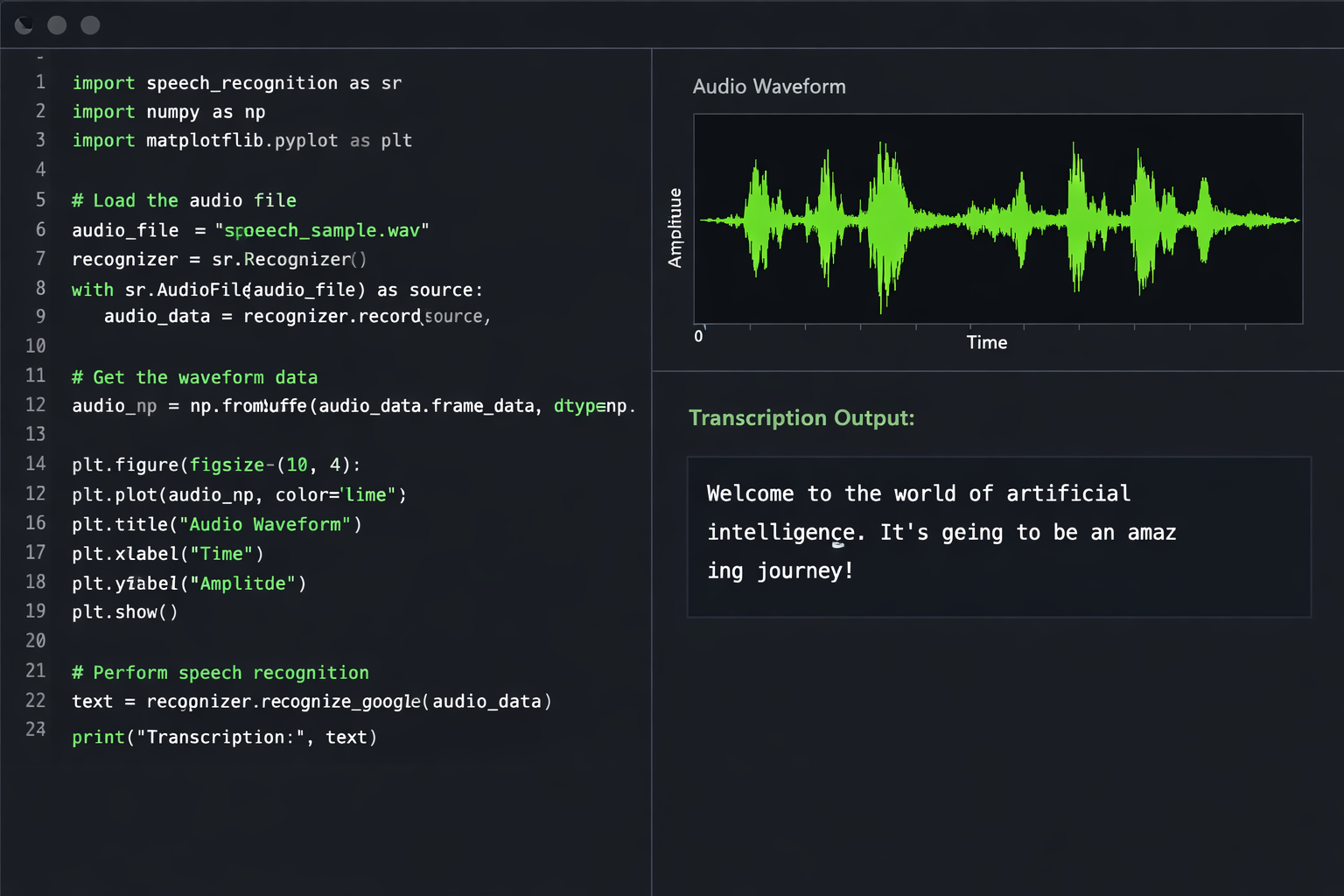The width and height of the screenshot is (1344, 896).
Task: Click the Time x-axis label
Action: click(x=986, y=343)
